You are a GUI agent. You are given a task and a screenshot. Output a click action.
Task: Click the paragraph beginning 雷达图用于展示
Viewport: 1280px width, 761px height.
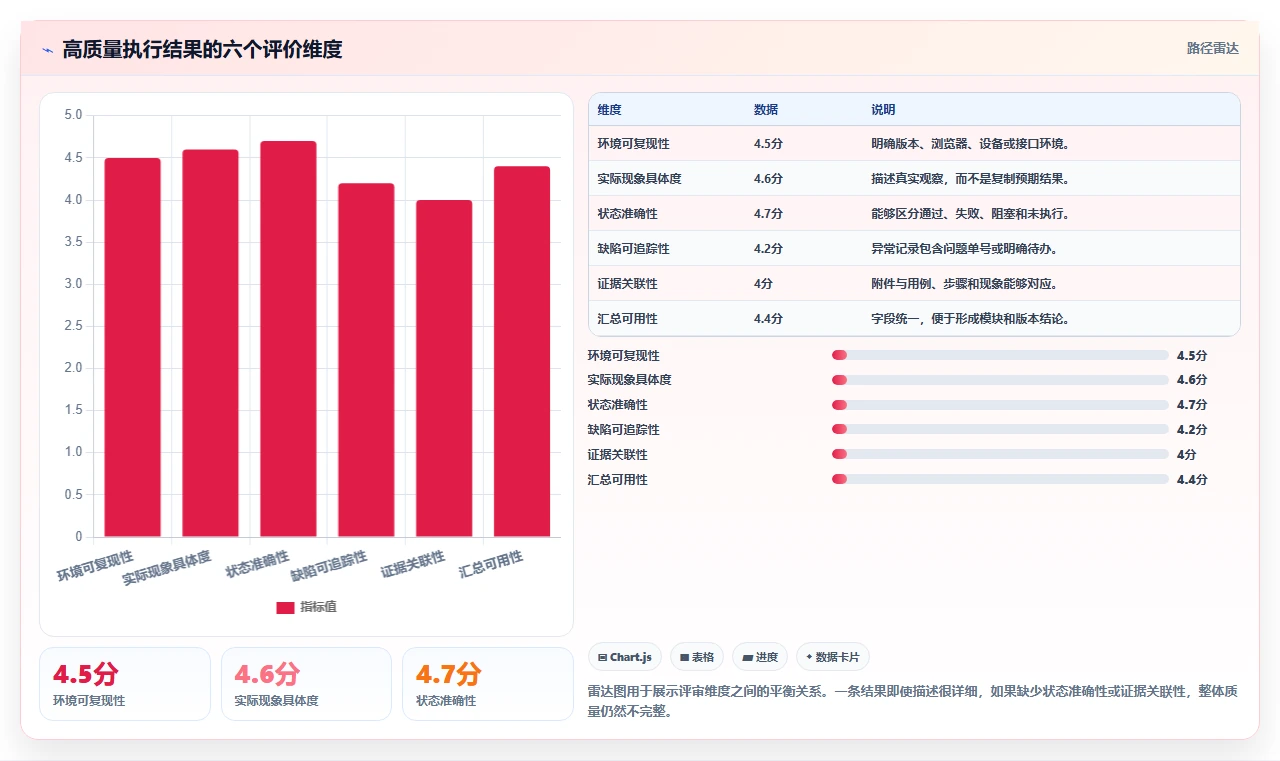coord(913,701)
